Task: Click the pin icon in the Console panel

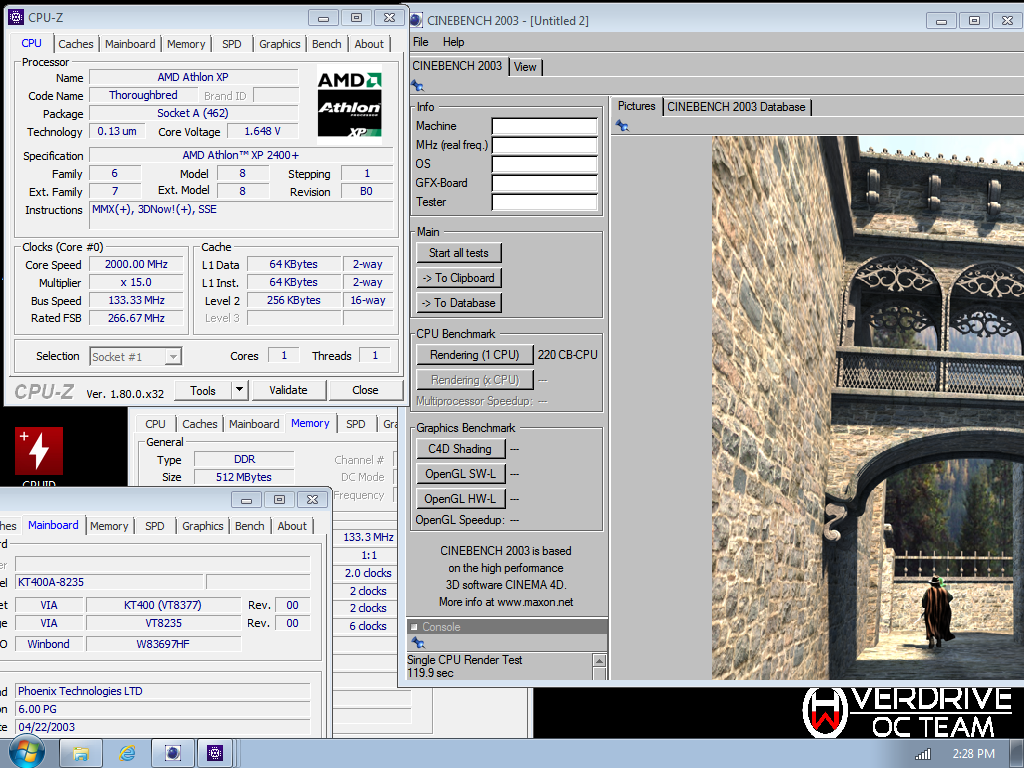Action: pos(419,643)
